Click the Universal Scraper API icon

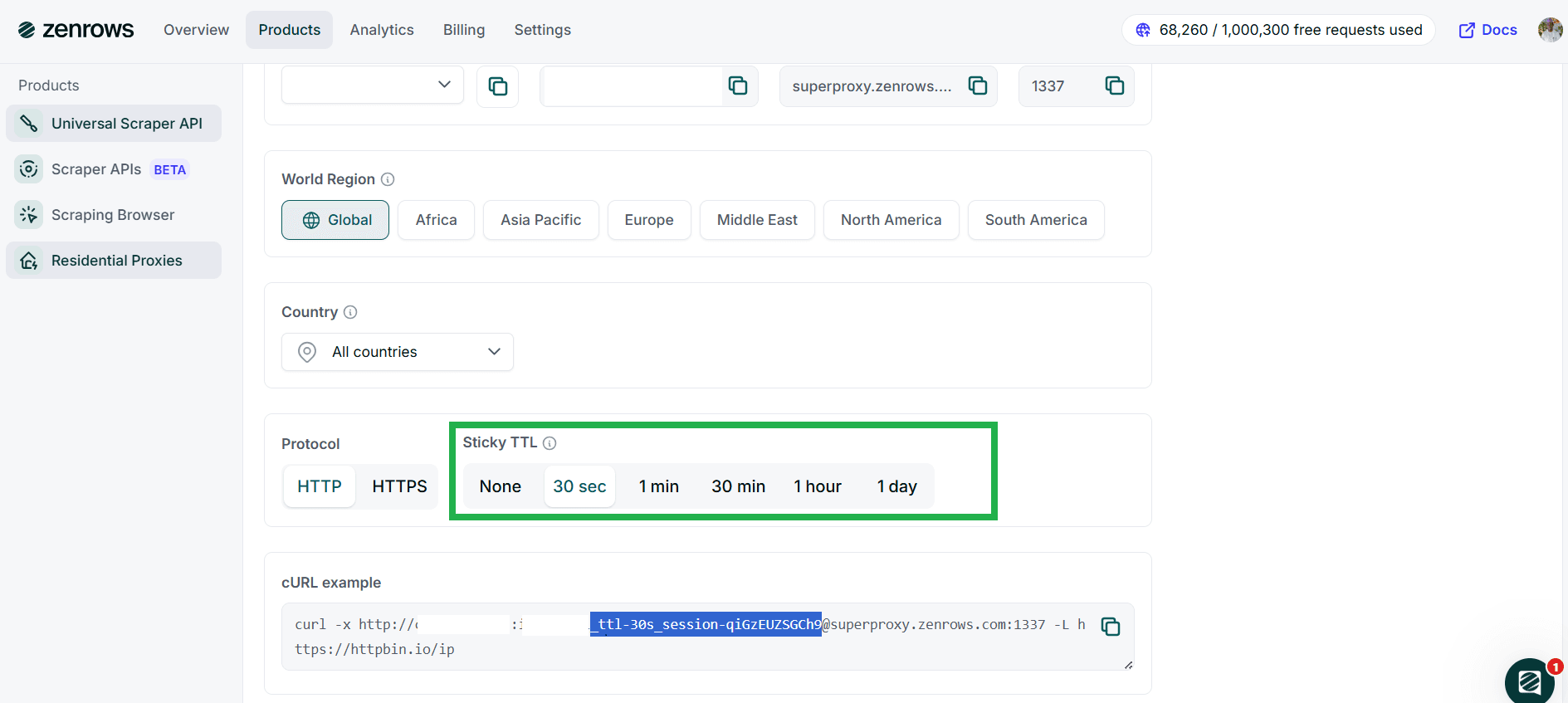[29, 124]
